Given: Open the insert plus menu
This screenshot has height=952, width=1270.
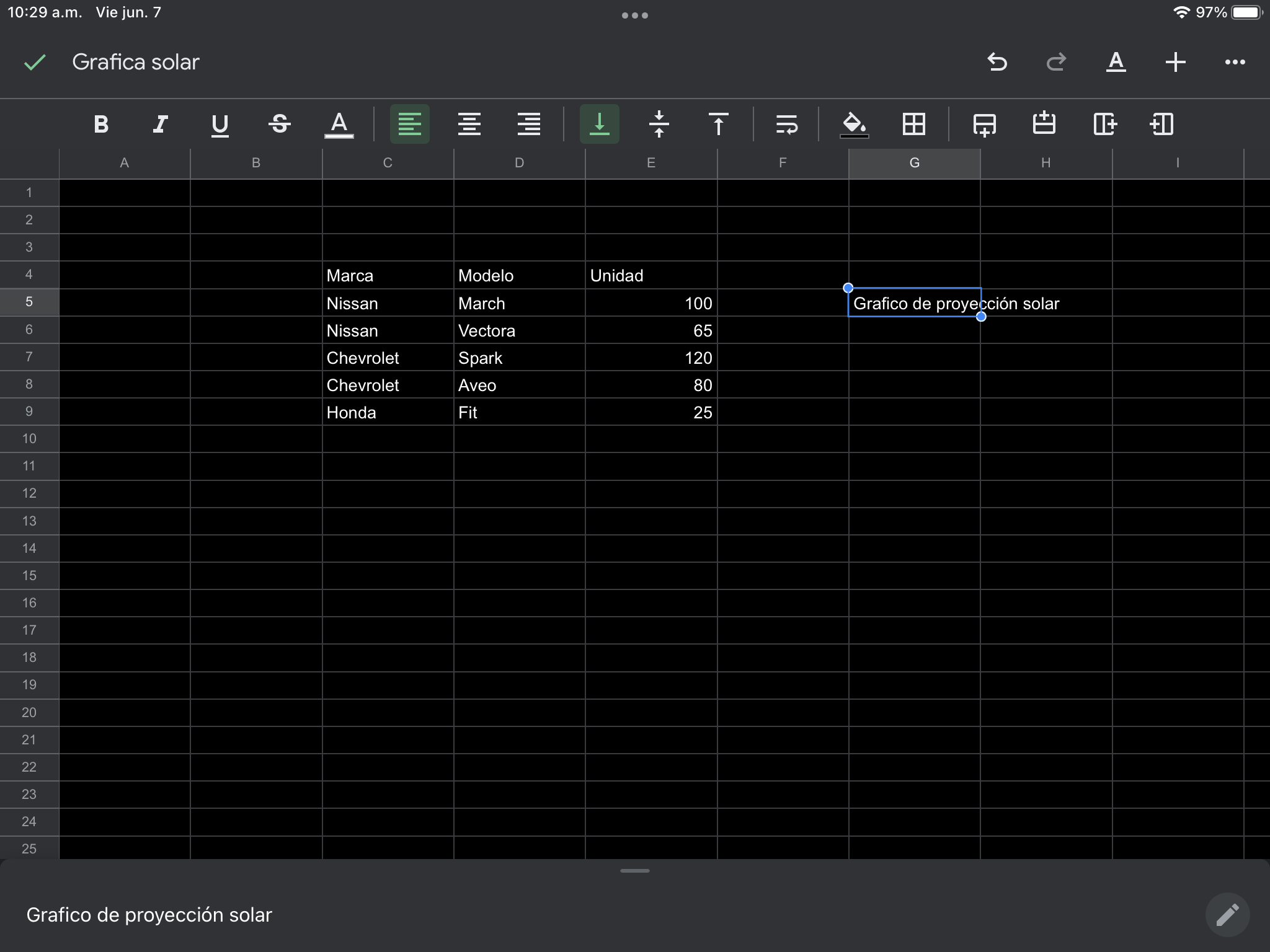Looking at the screenshot, I should point(1176,62).
